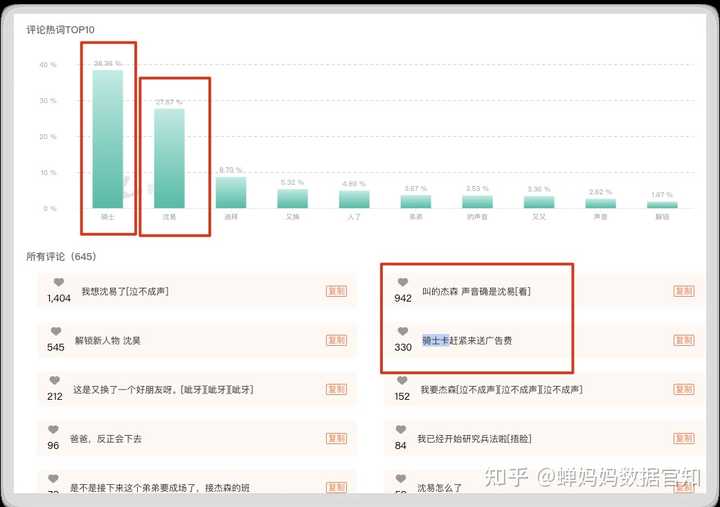Click the like count 96
The image size is (720, 507).
coord(53,445)
